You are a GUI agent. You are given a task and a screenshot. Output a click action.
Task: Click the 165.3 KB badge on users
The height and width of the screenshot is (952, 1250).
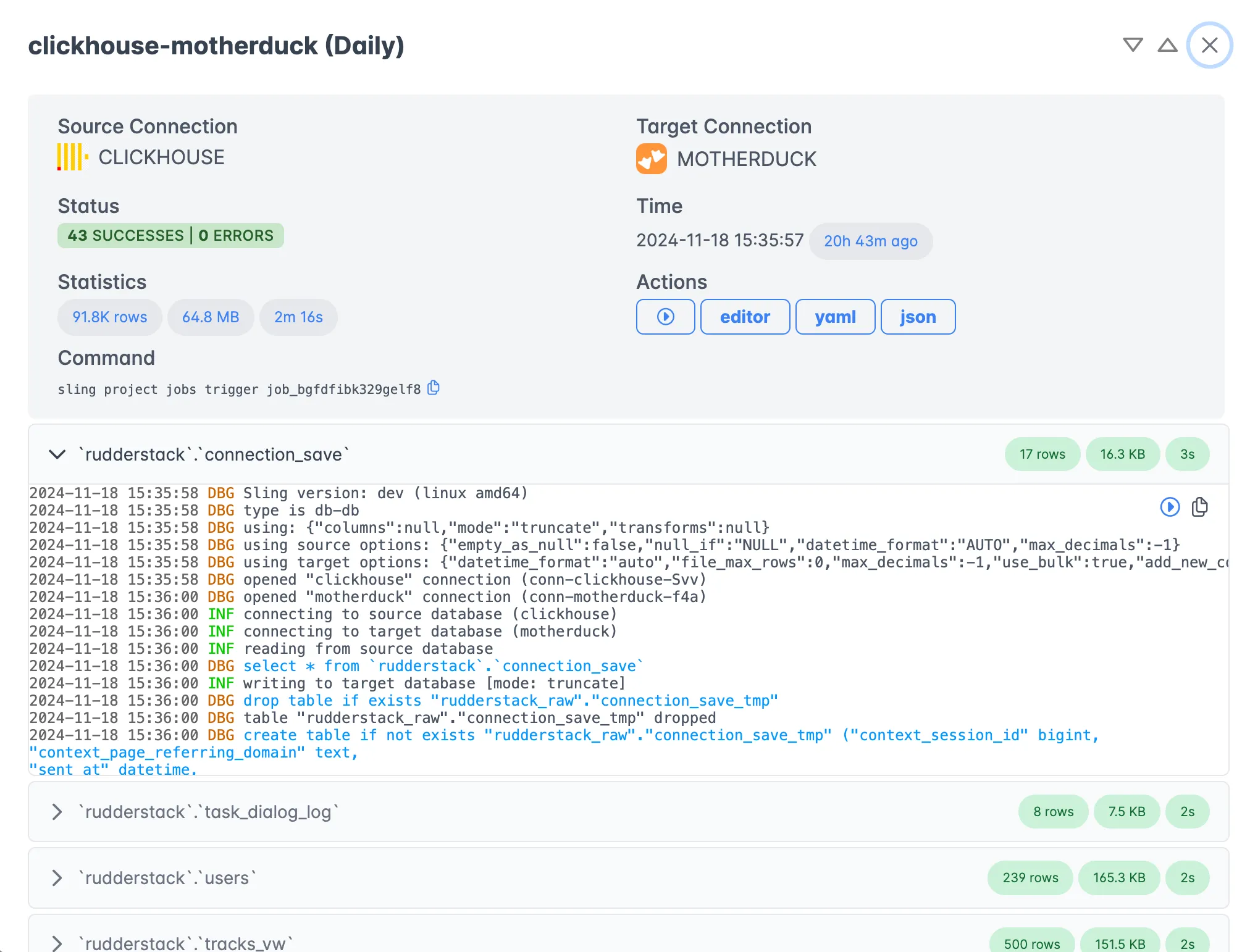pos(1119,878)
